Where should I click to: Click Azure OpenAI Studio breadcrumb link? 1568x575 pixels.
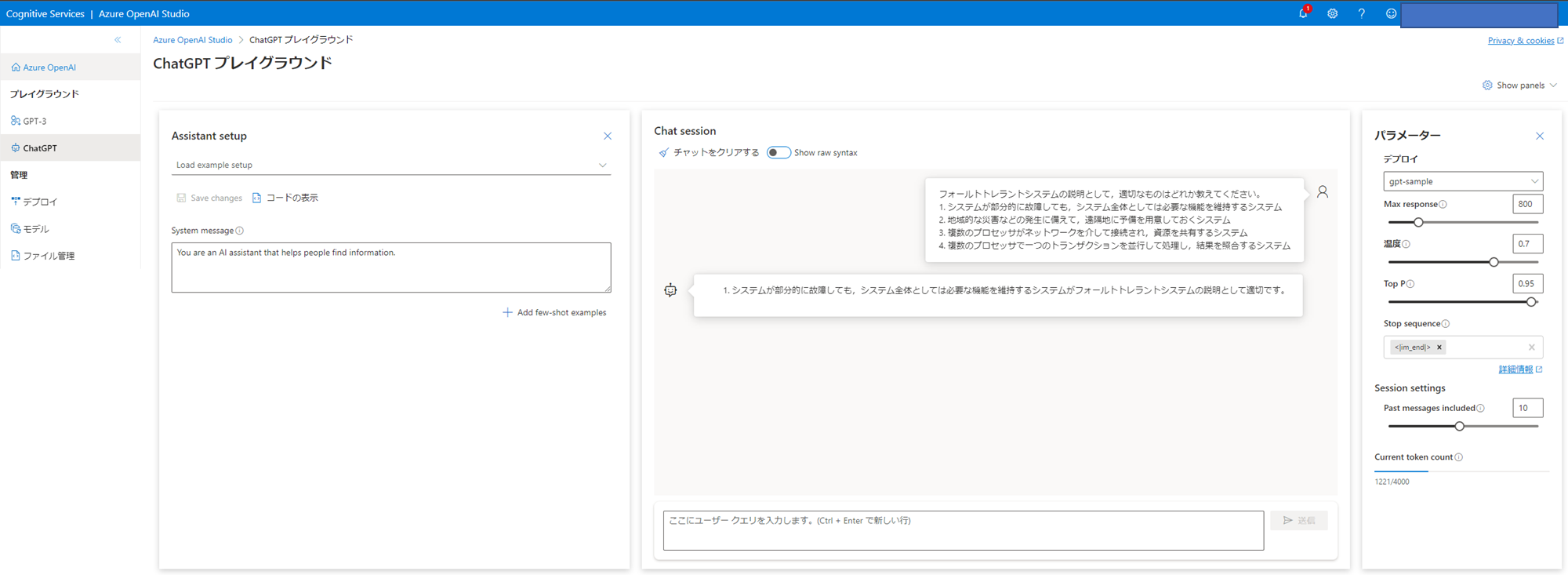pyautogui.click(x=193, y=40)
